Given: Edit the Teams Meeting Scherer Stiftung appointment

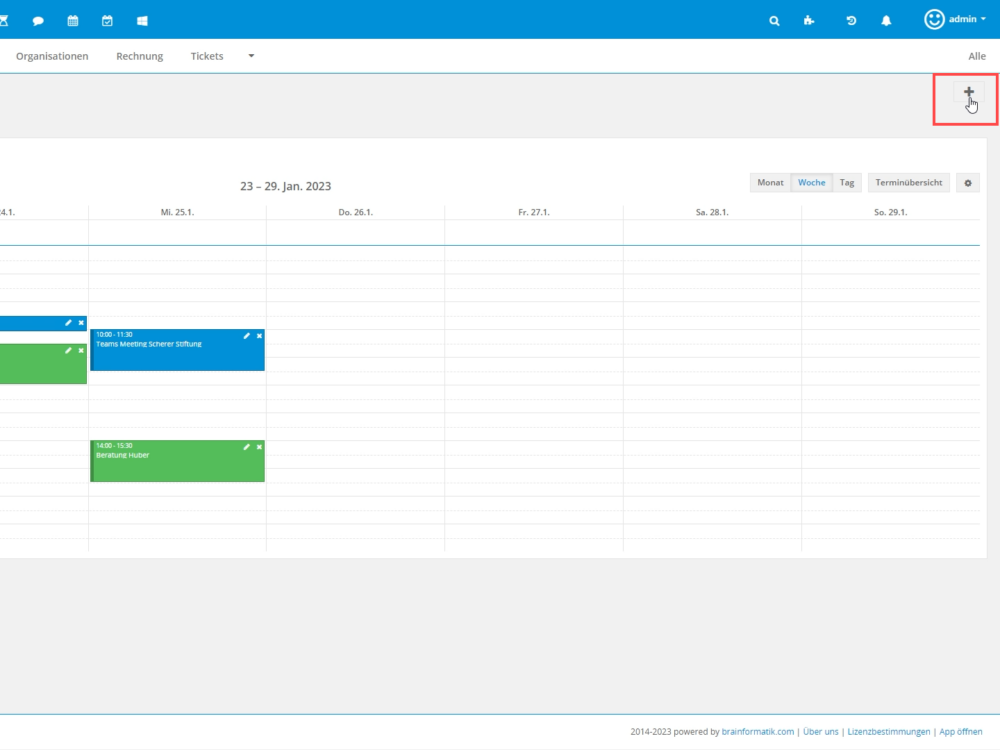Looking at the screenshot, I should [x=247, y=335].
